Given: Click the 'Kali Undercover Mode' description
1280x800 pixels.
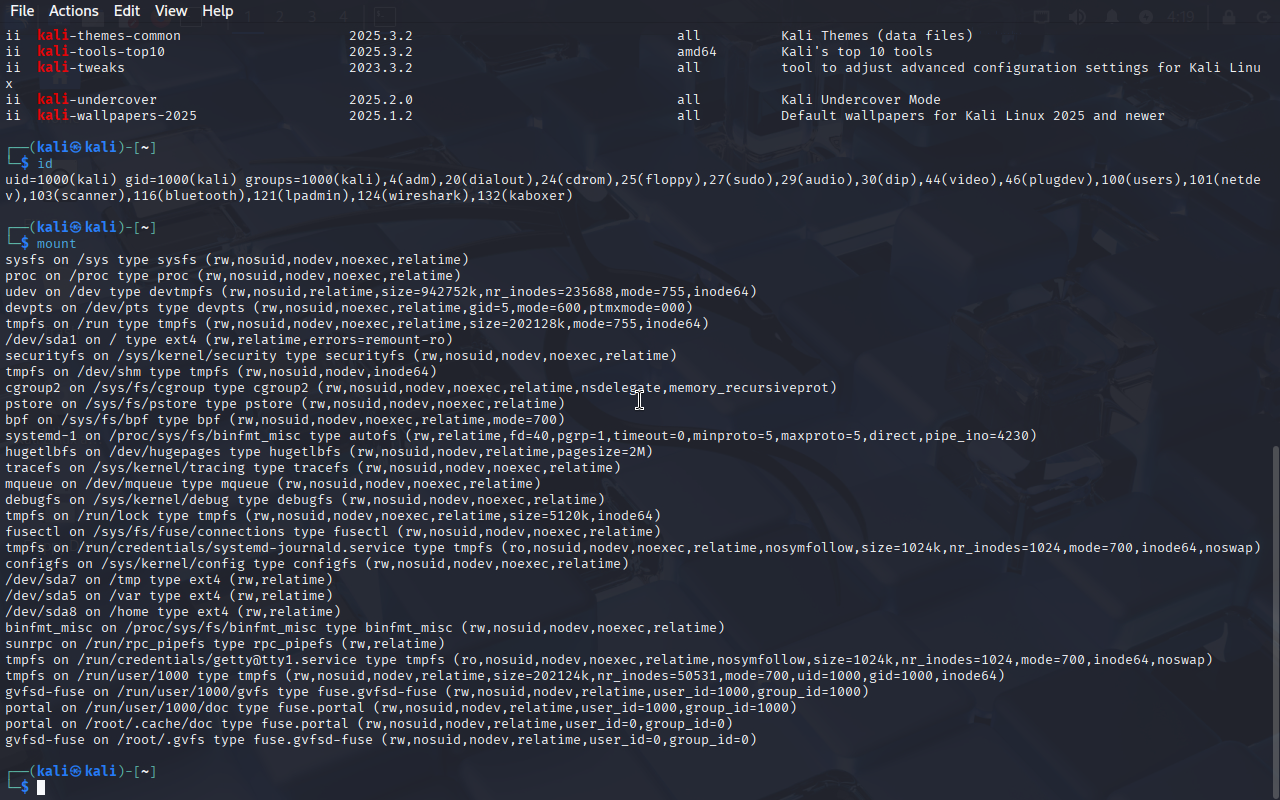Looking at the screenshot, I should coord(861,100).
